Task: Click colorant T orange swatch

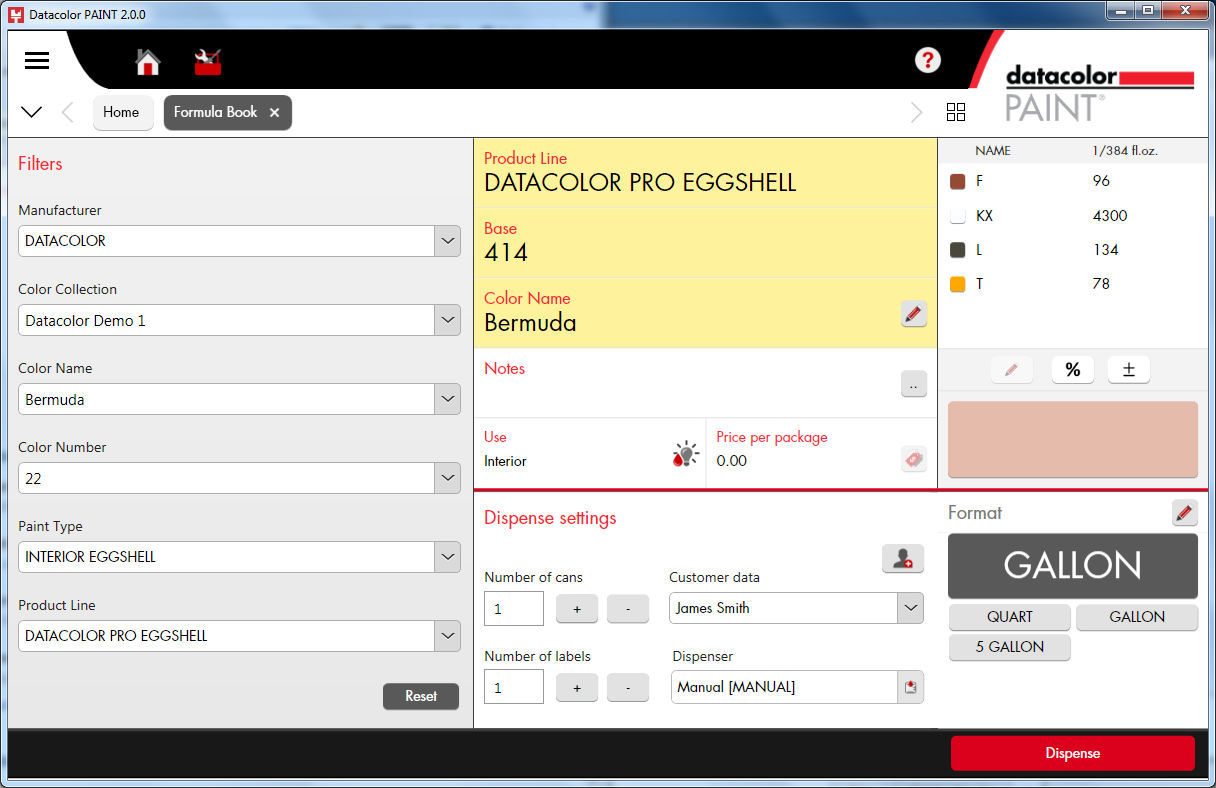Action: [957, 284]
